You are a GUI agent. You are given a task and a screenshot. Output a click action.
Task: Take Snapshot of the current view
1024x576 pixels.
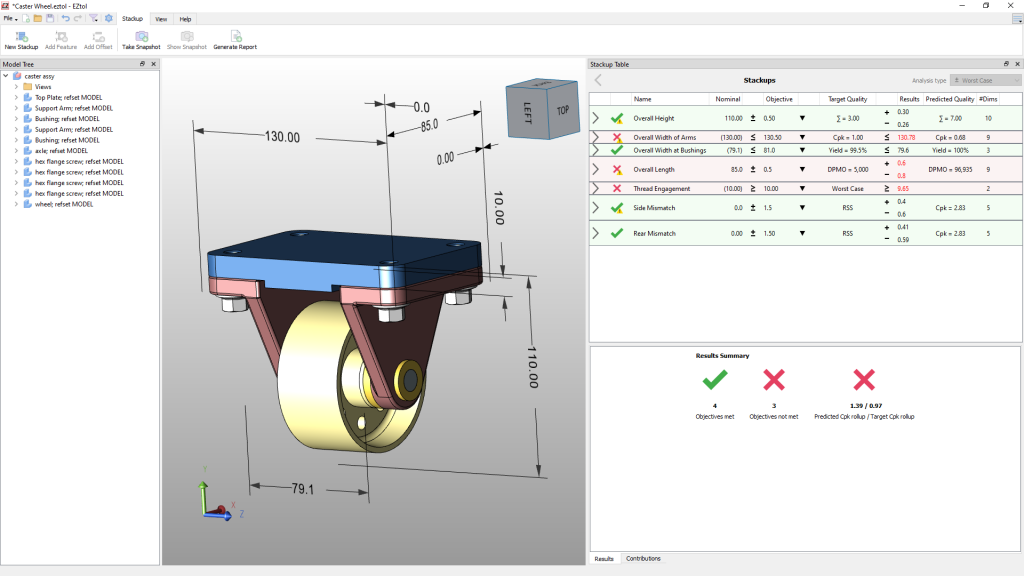coord(141,38)
